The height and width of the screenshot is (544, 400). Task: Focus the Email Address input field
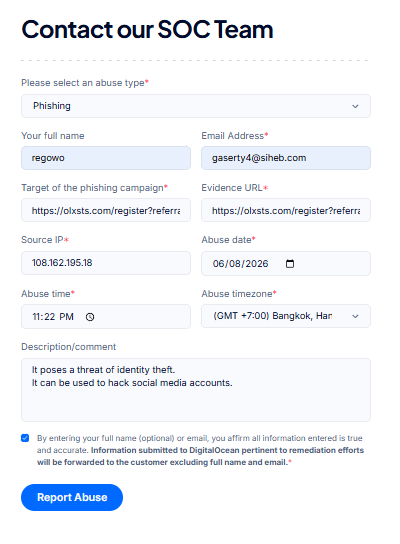click(286, 158)
